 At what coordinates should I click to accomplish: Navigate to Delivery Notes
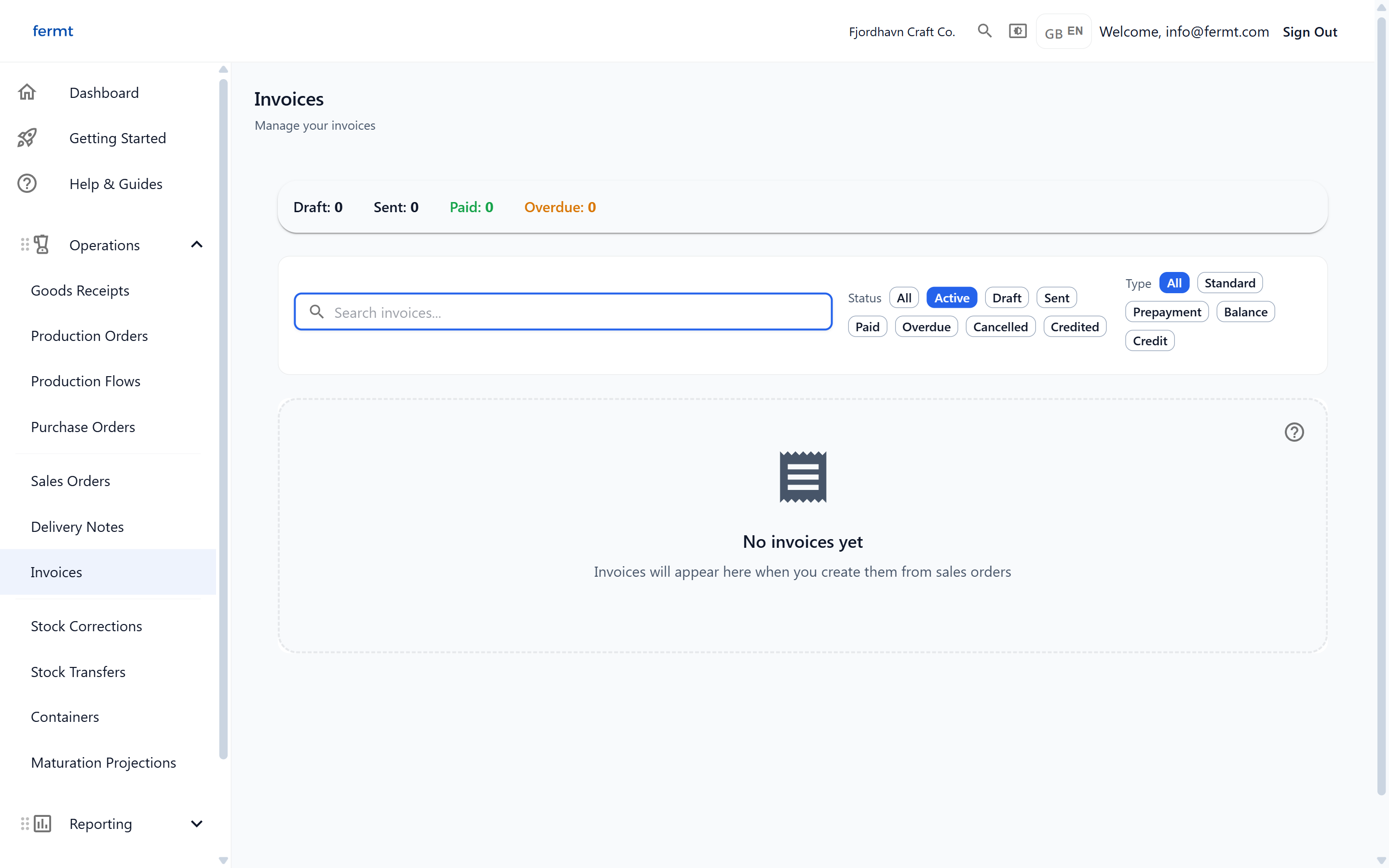coord(108,527)
